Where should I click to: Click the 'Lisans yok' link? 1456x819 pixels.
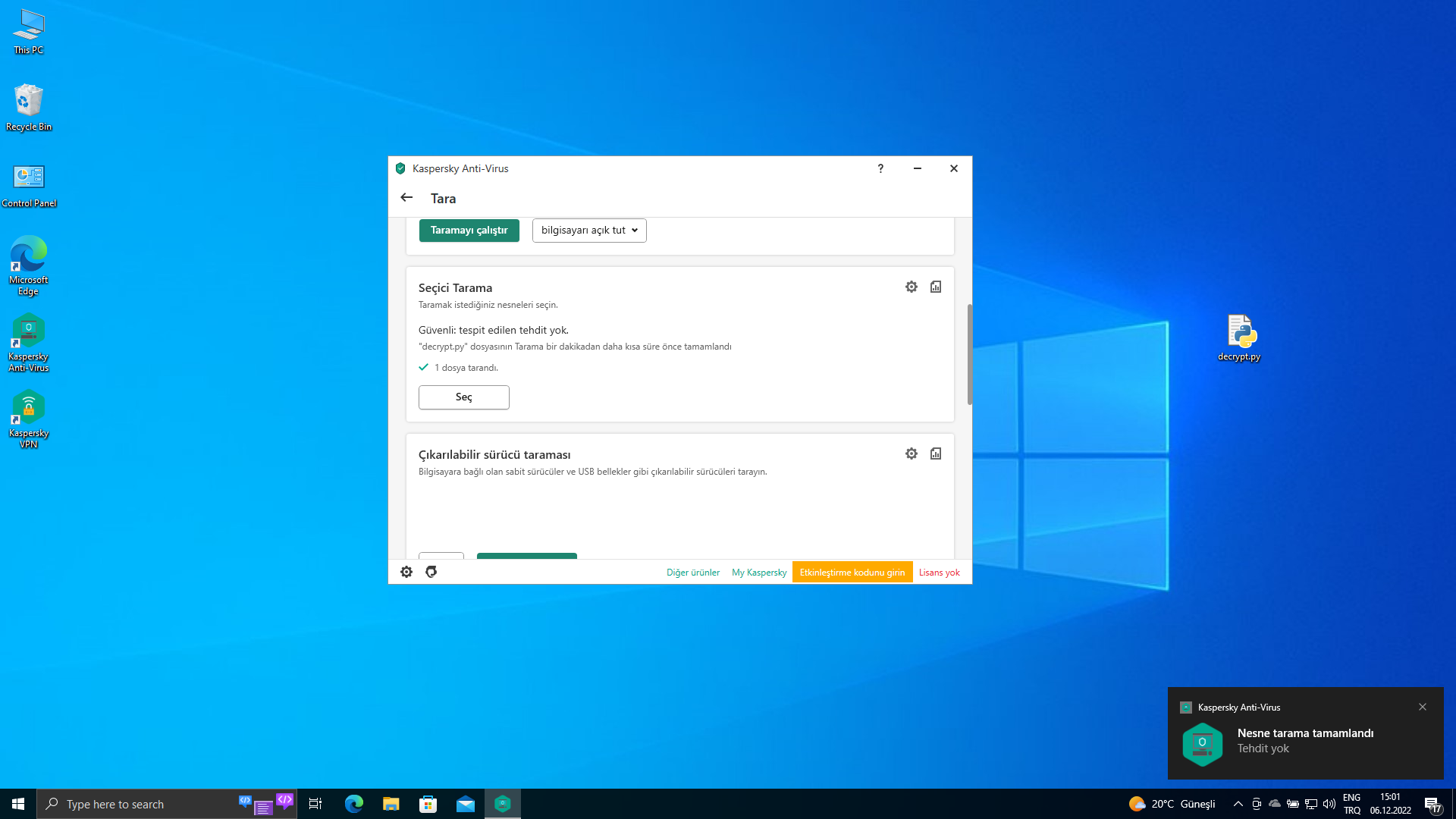pyautogui.click(x=940, y=573)
